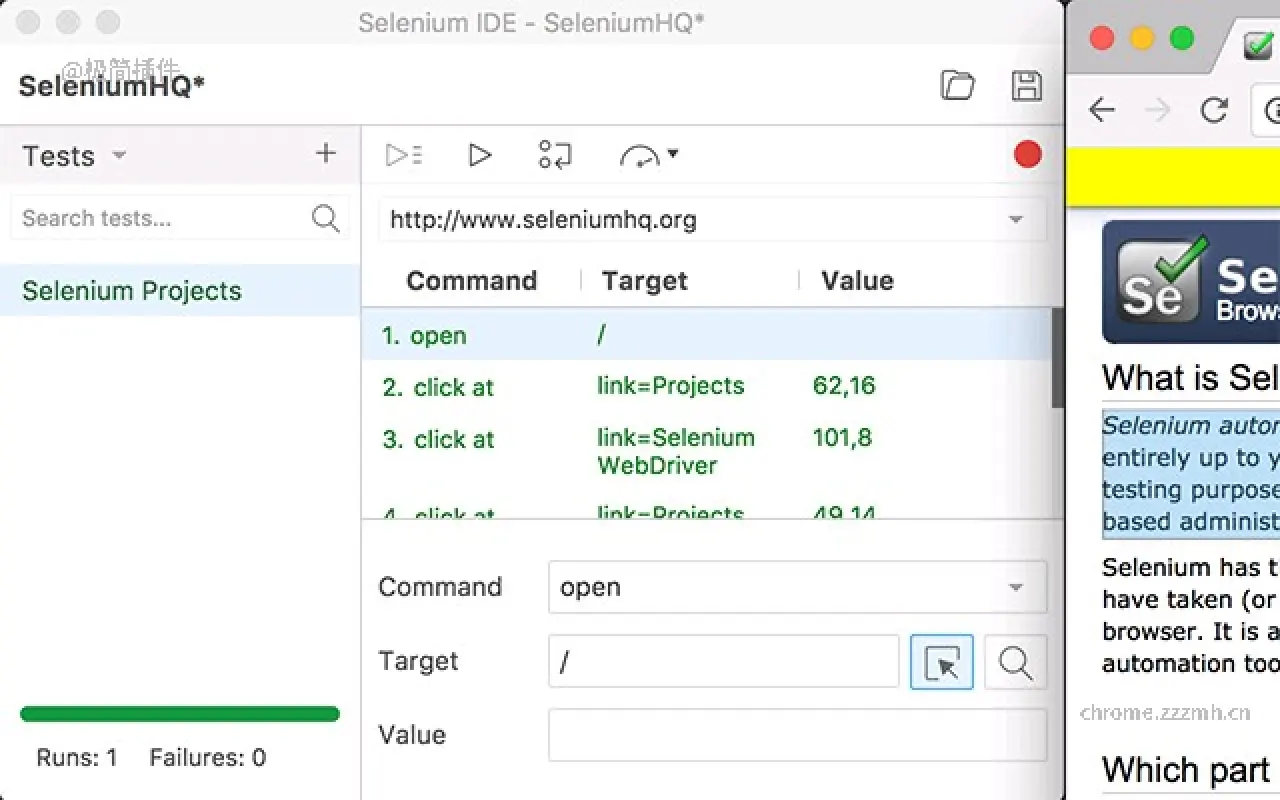Select the Selenium Projects test

pyautogui.click(x=131, y=290)
